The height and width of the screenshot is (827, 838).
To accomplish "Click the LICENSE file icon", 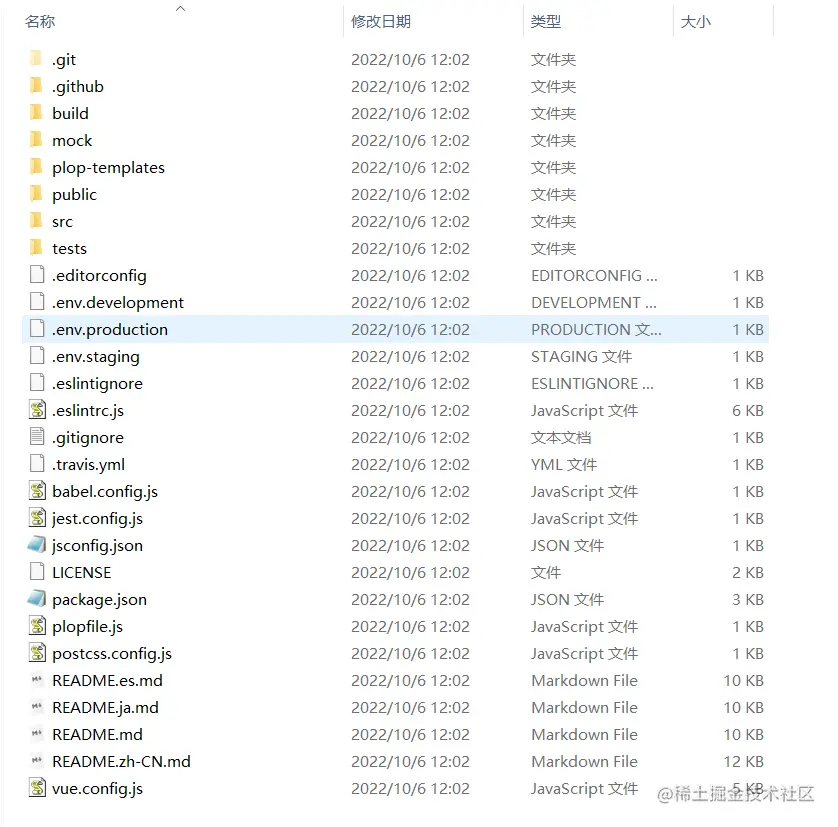I will 37,571.
